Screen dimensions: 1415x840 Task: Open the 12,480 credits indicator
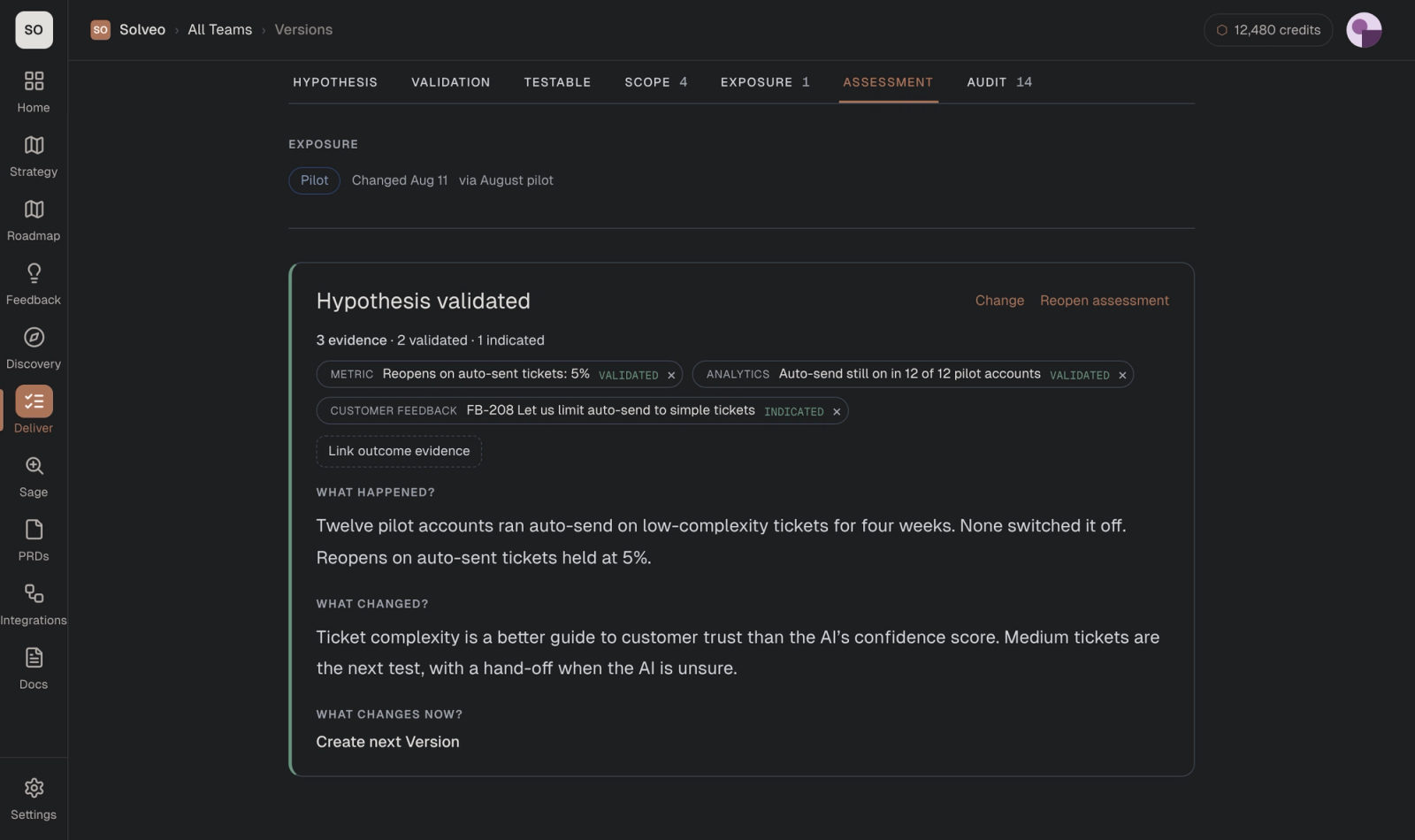[x=1268, y=30]
